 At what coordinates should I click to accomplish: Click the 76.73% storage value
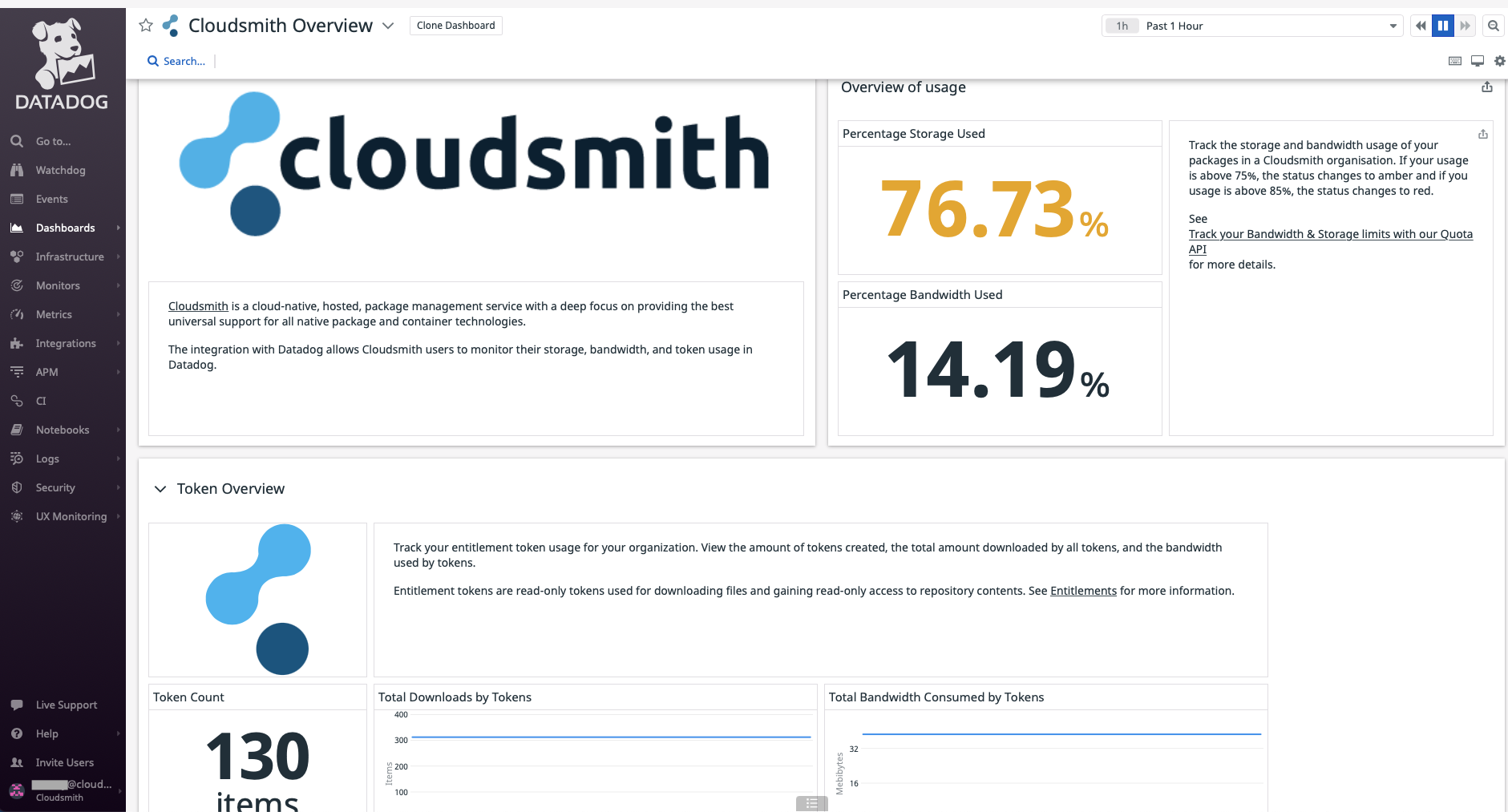[995, 209]
